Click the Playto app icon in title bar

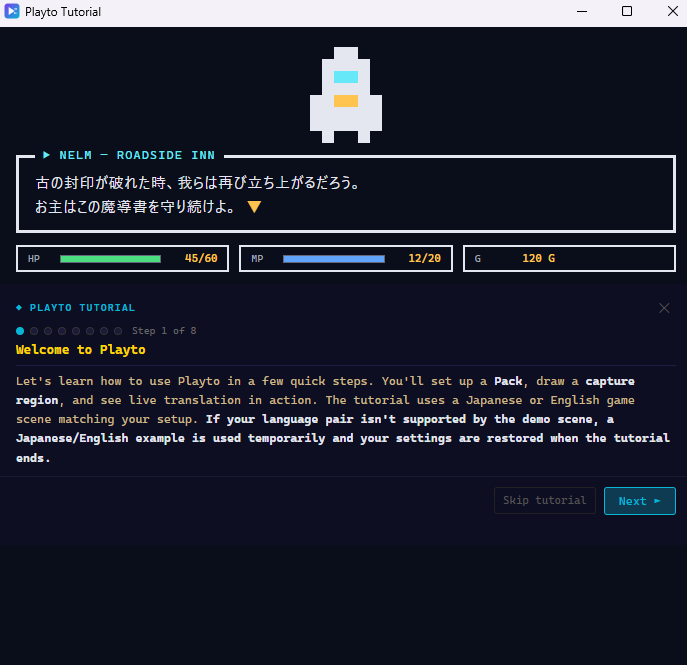12,11
